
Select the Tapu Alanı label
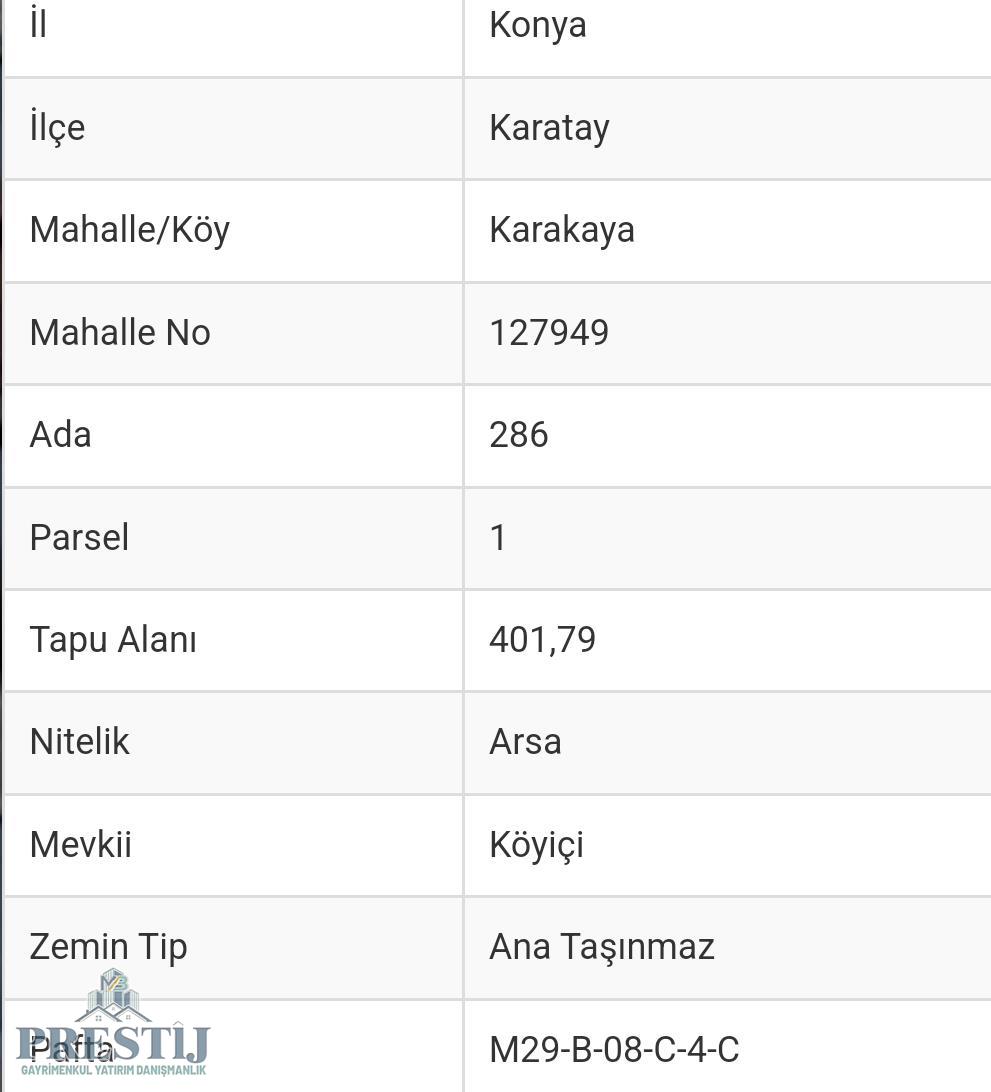click(x=113, y=640)
